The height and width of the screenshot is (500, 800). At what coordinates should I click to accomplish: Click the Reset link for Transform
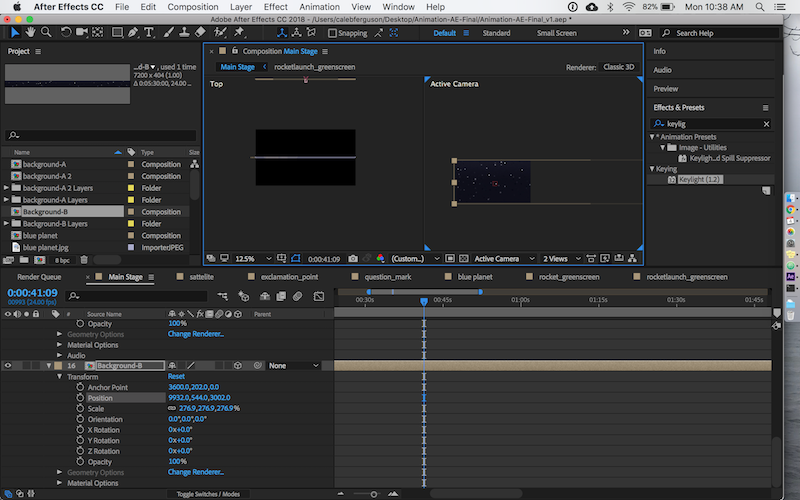pos(176,377)
